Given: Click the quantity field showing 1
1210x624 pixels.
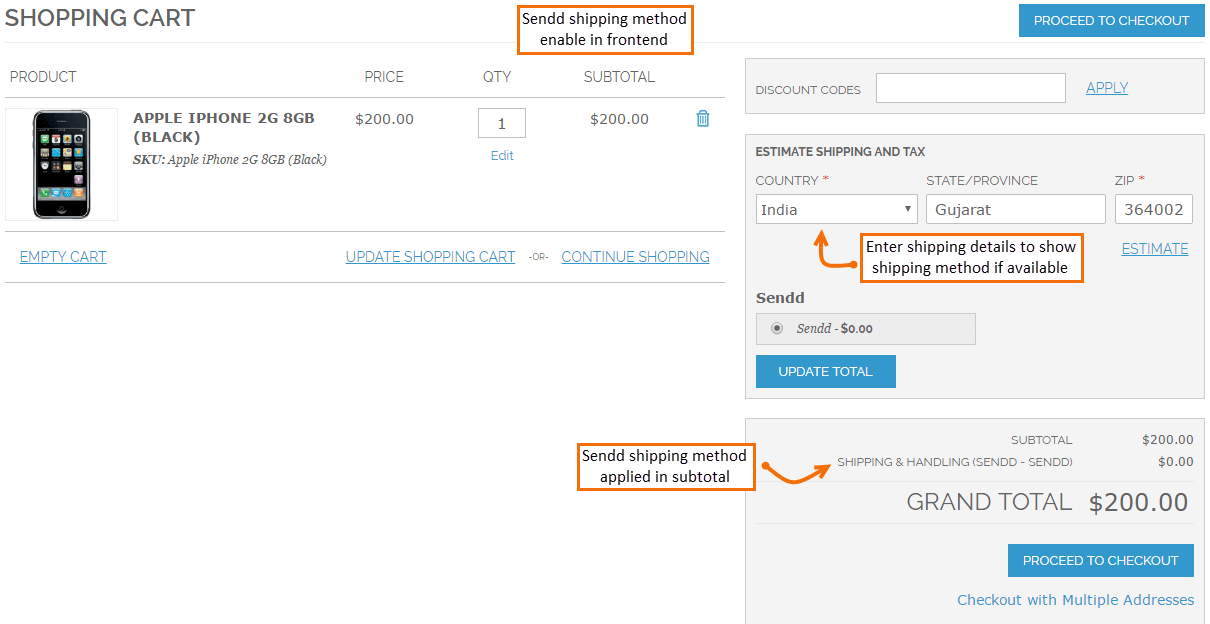Looking at the screenshot, I should pos(502,123).
